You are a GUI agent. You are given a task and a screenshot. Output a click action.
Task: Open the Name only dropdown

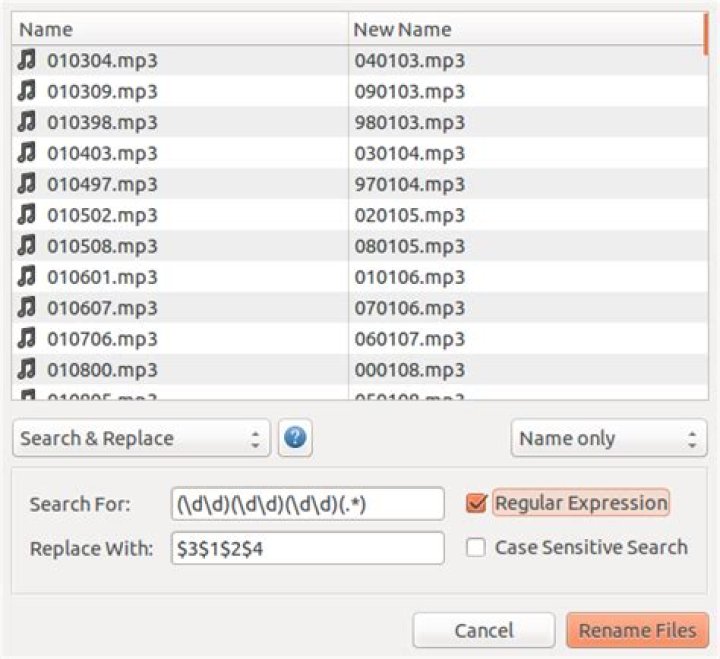tap(609, 438)
